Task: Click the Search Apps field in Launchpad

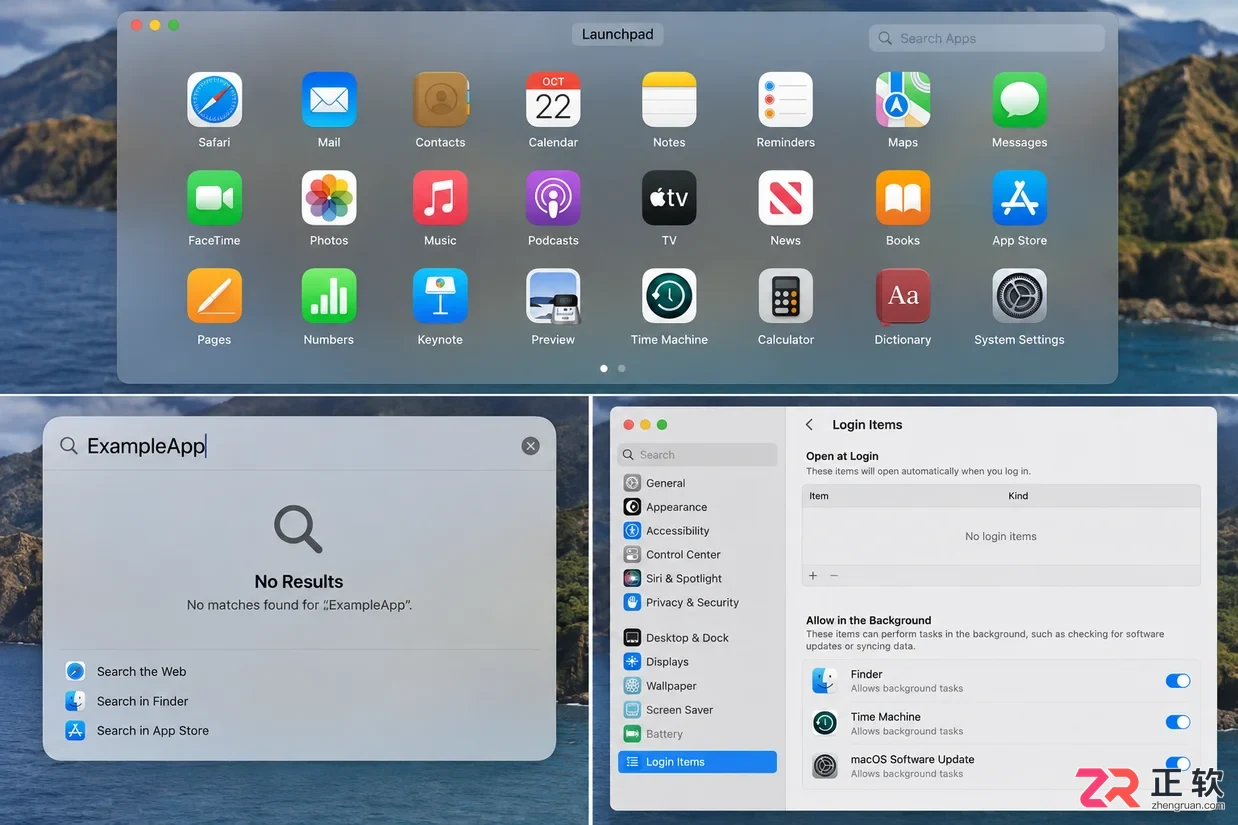Action: pos(987,38)
